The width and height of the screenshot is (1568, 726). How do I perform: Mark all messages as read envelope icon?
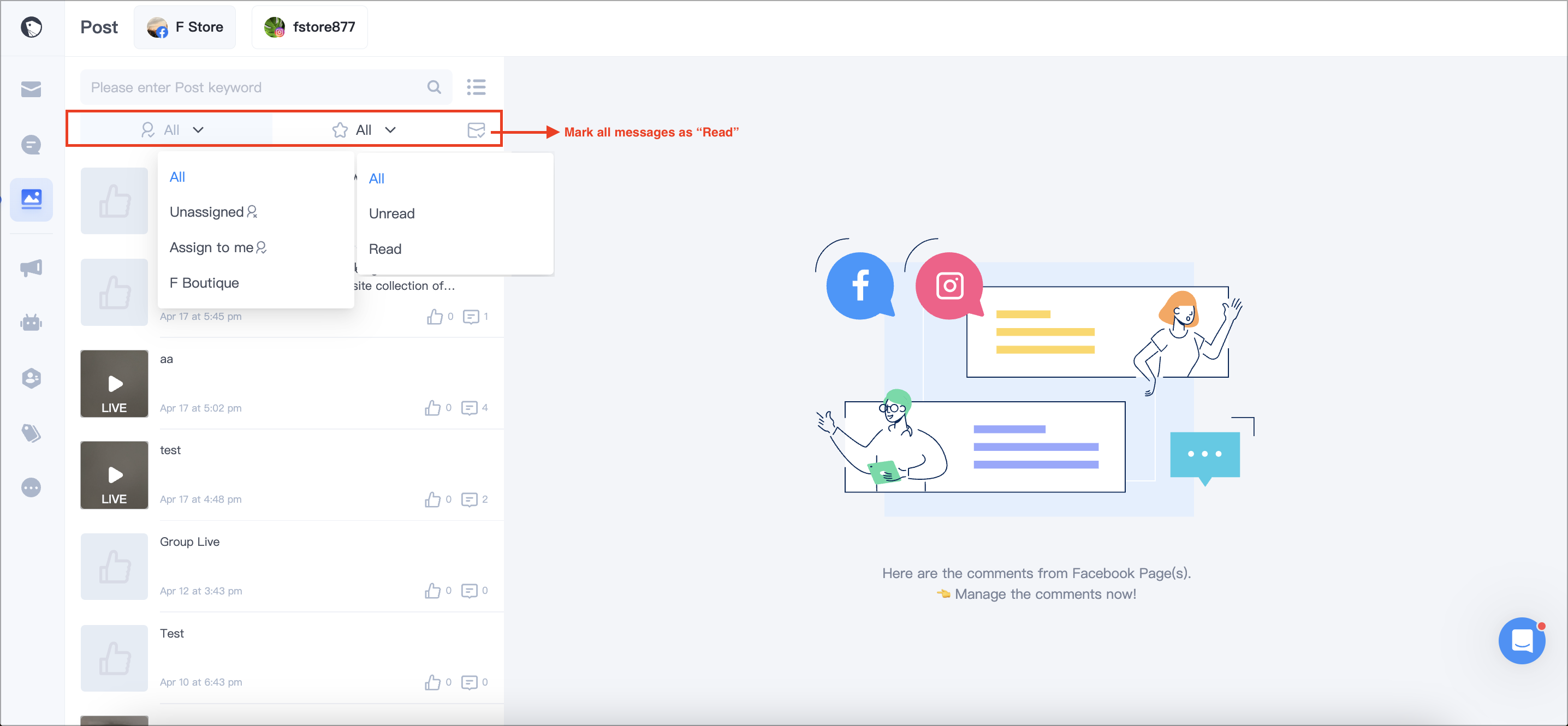pos(476,129)
